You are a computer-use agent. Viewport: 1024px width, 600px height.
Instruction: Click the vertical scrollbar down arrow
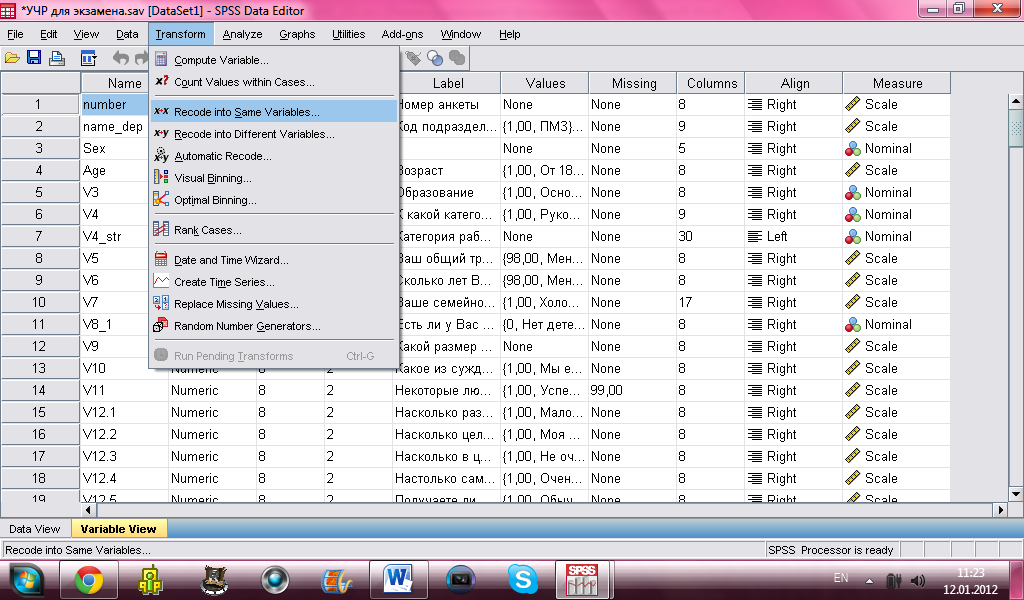(1016, 494)
